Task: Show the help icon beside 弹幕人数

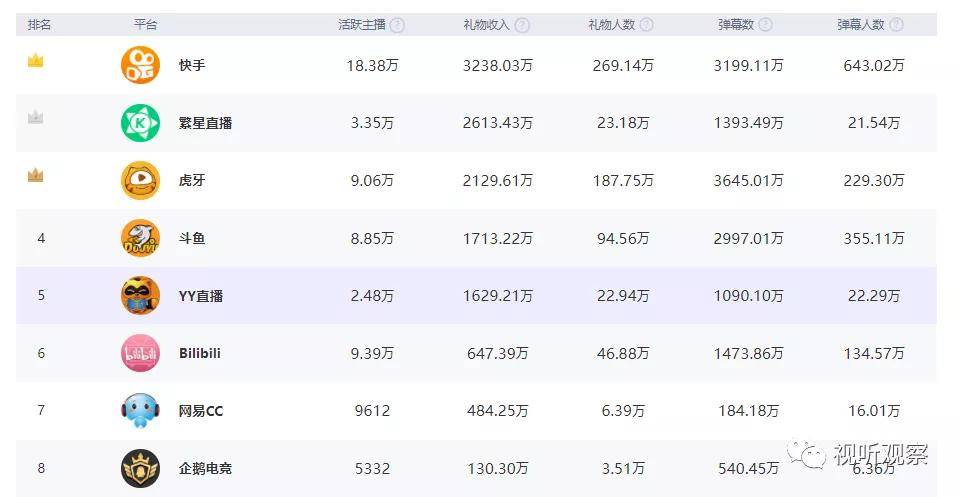Action: pos(896,25)
